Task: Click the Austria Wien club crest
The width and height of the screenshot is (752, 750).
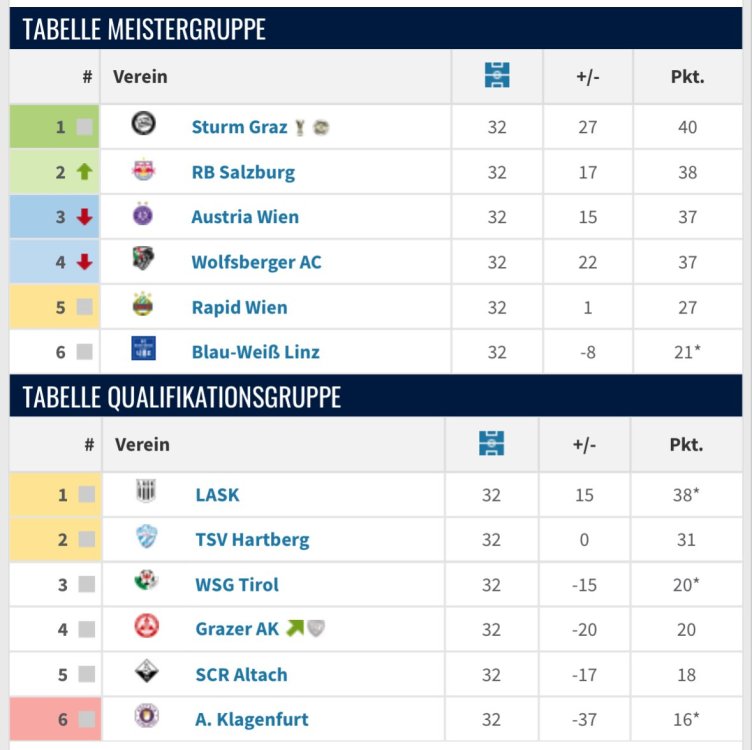Action: [144, 215]
